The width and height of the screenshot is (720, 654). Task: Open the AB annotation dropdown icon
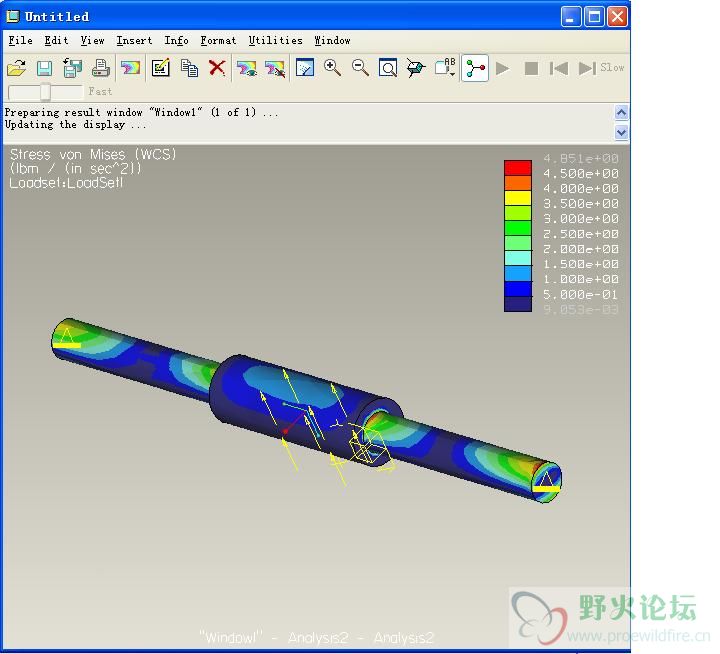445,67
